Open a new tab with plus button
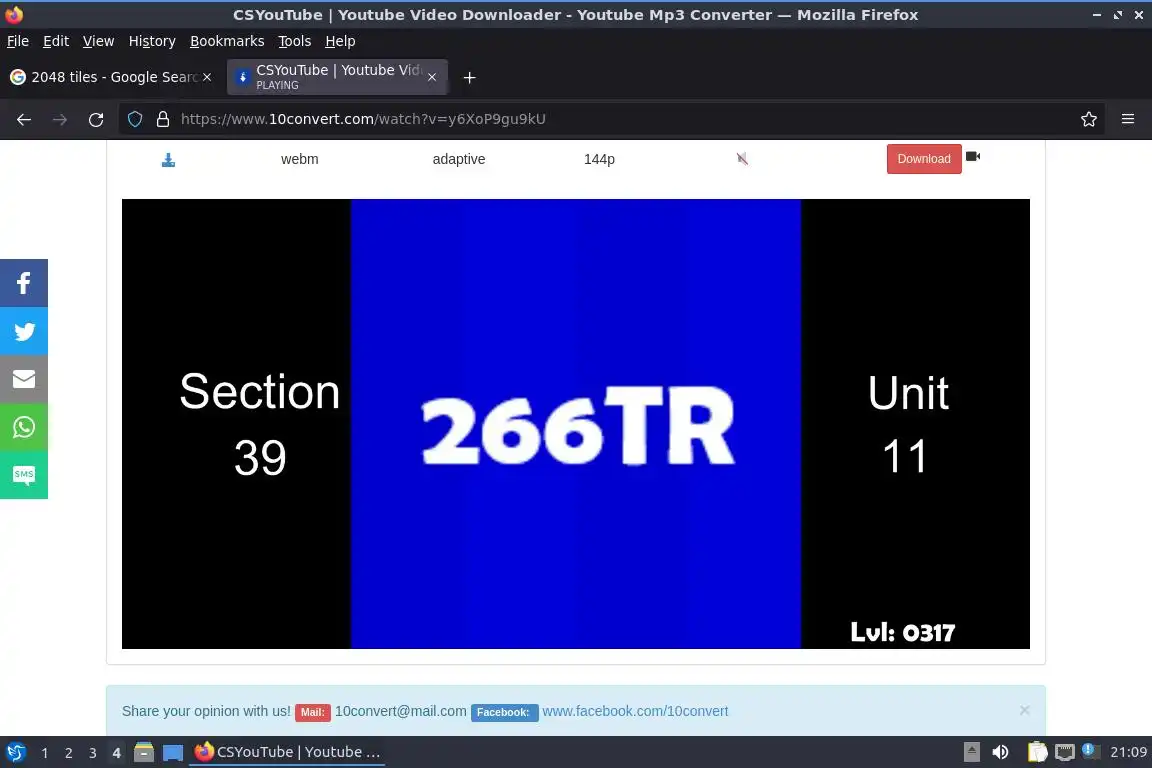Screen dimensions: 1152x768 click(469, 77)
